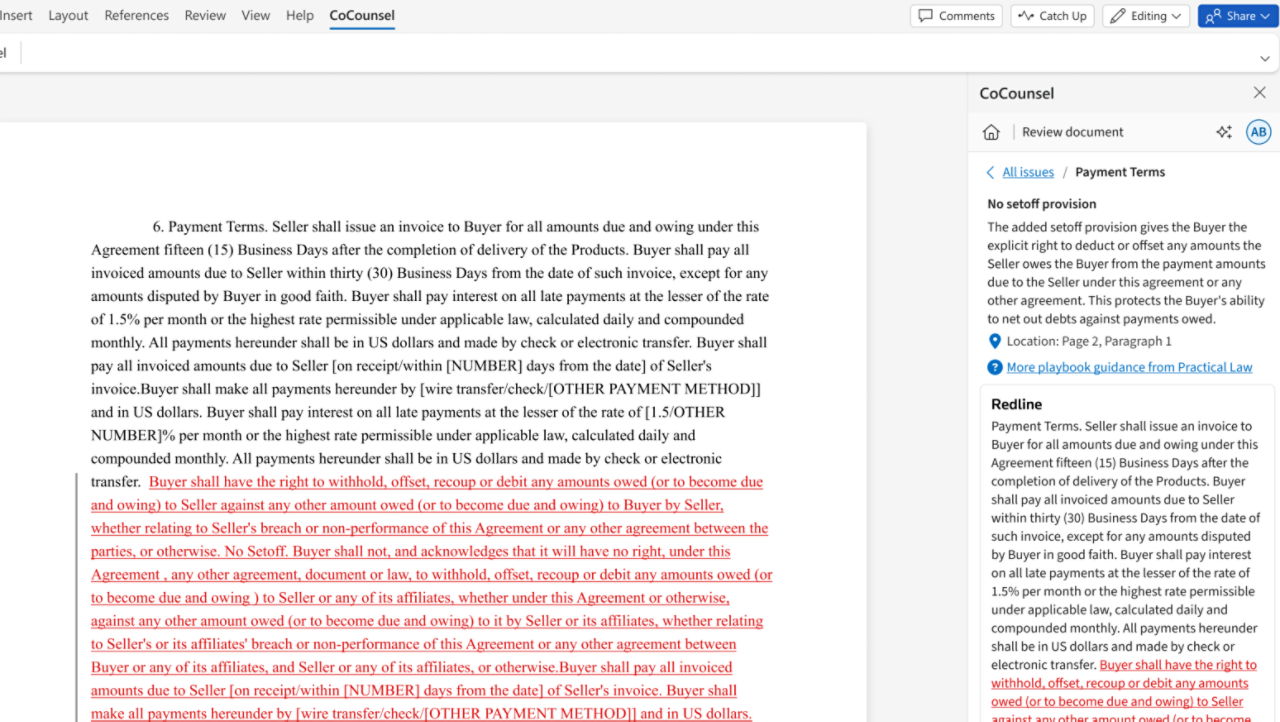1280x722 pixels.
Task: Open the Review tab
Action: (x=205, y=16)
